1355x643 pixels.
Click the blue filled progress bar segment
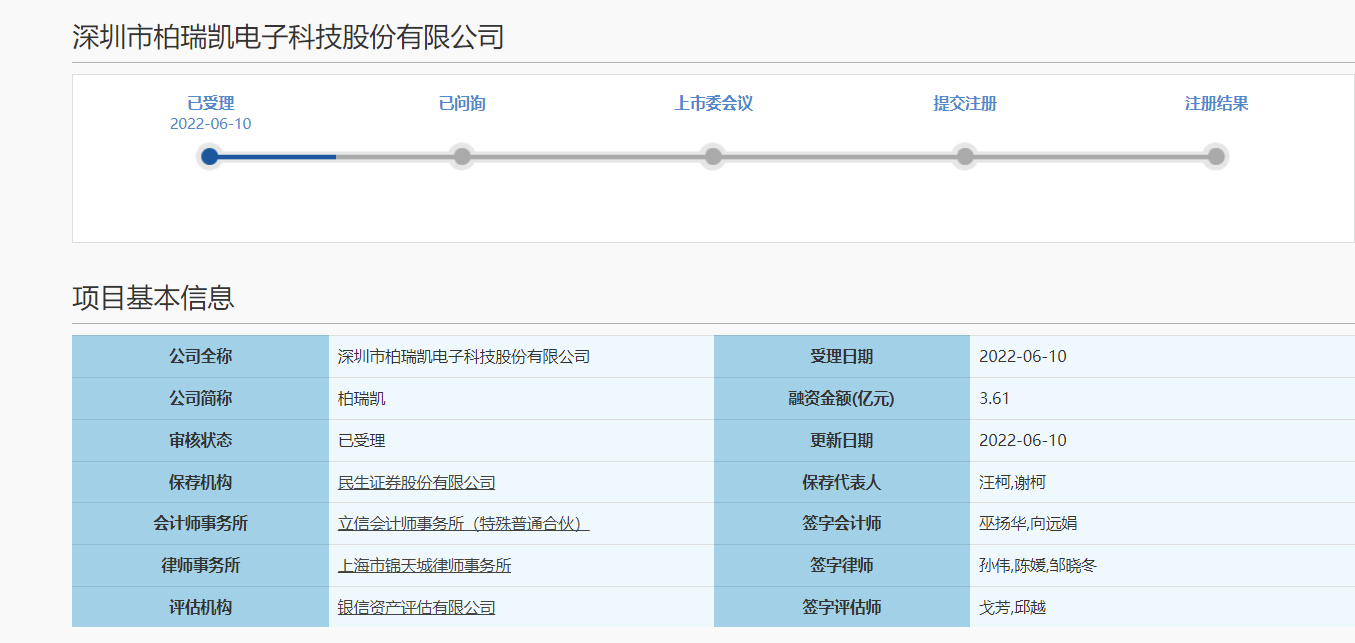click(277, 156)
